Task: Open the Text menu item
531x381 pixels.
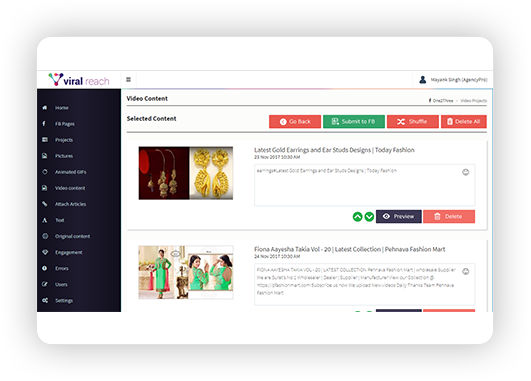Action: pos(60,220)
